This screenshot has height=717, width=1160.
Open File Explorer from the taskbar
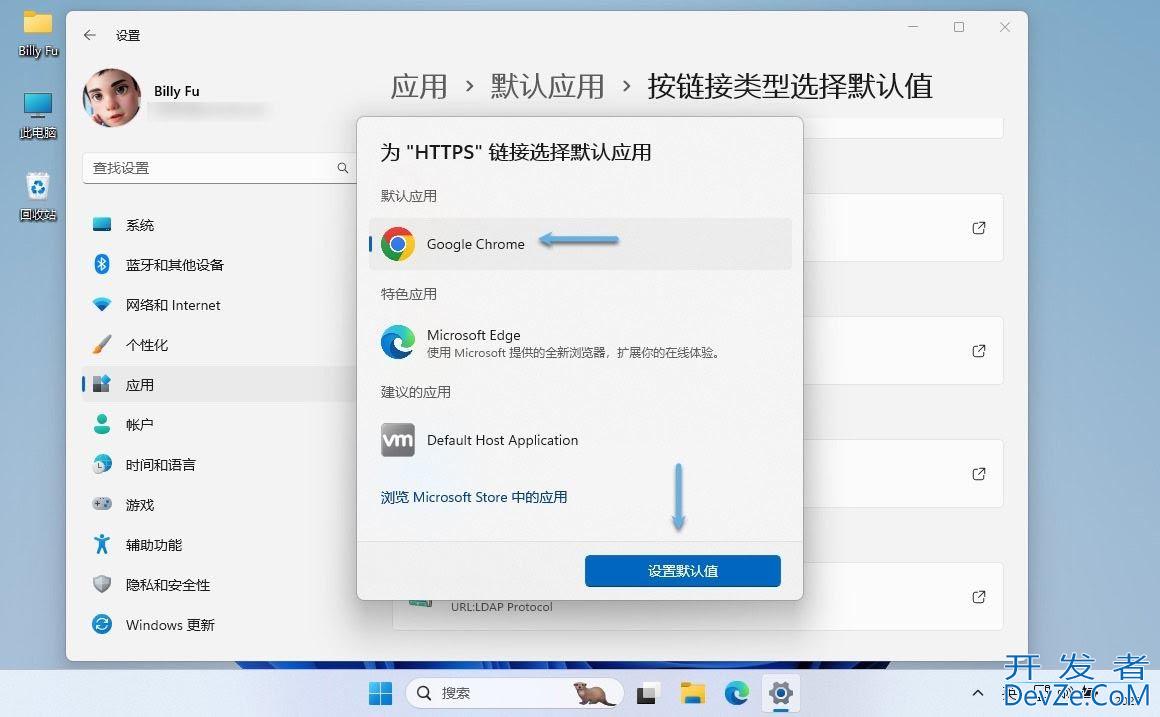coord(692,693)
